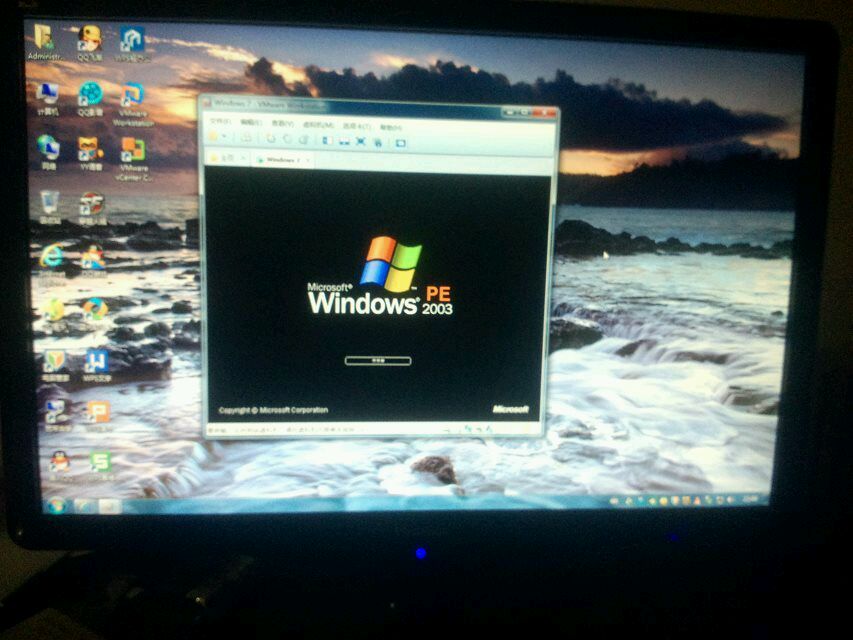Open the 帮助(H) menu in VMware
Viewport: 853px width, 640px height.
(x=391, y=127)
